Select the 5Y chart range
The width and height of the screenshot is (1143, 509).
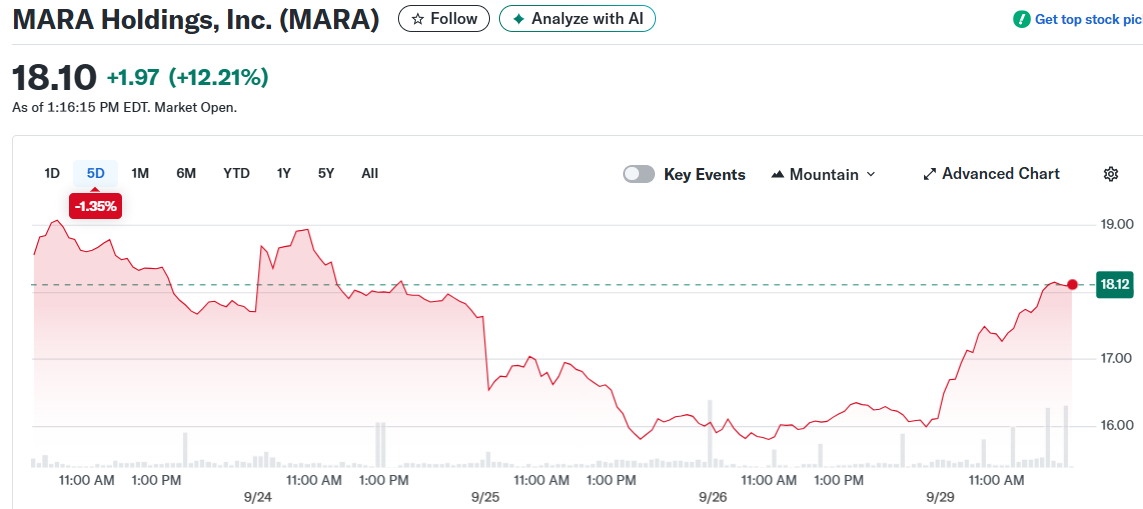[x=326, y=174]
